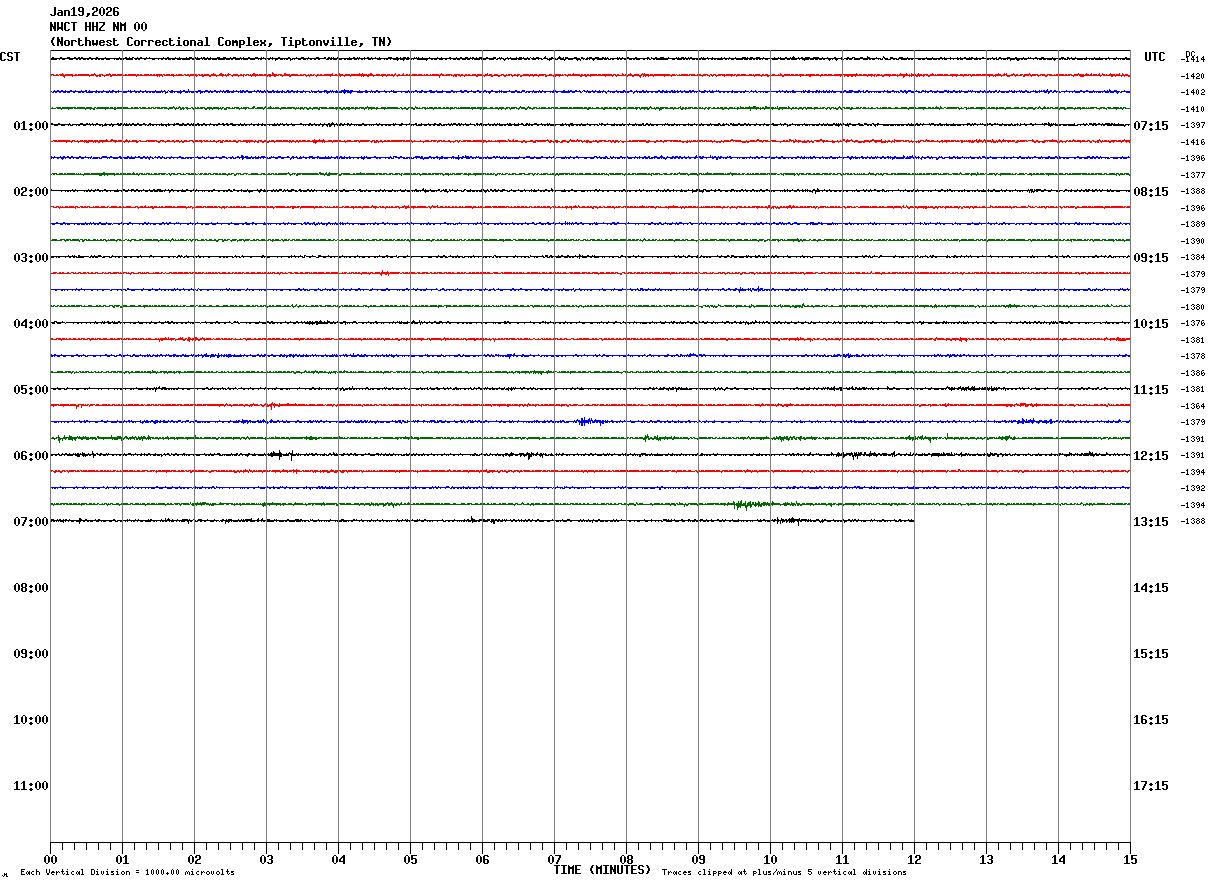The height and width of the screenshot is (886, 1210).
Task: Click the DC offset value '-1364'
Action: click(1193, 406)
